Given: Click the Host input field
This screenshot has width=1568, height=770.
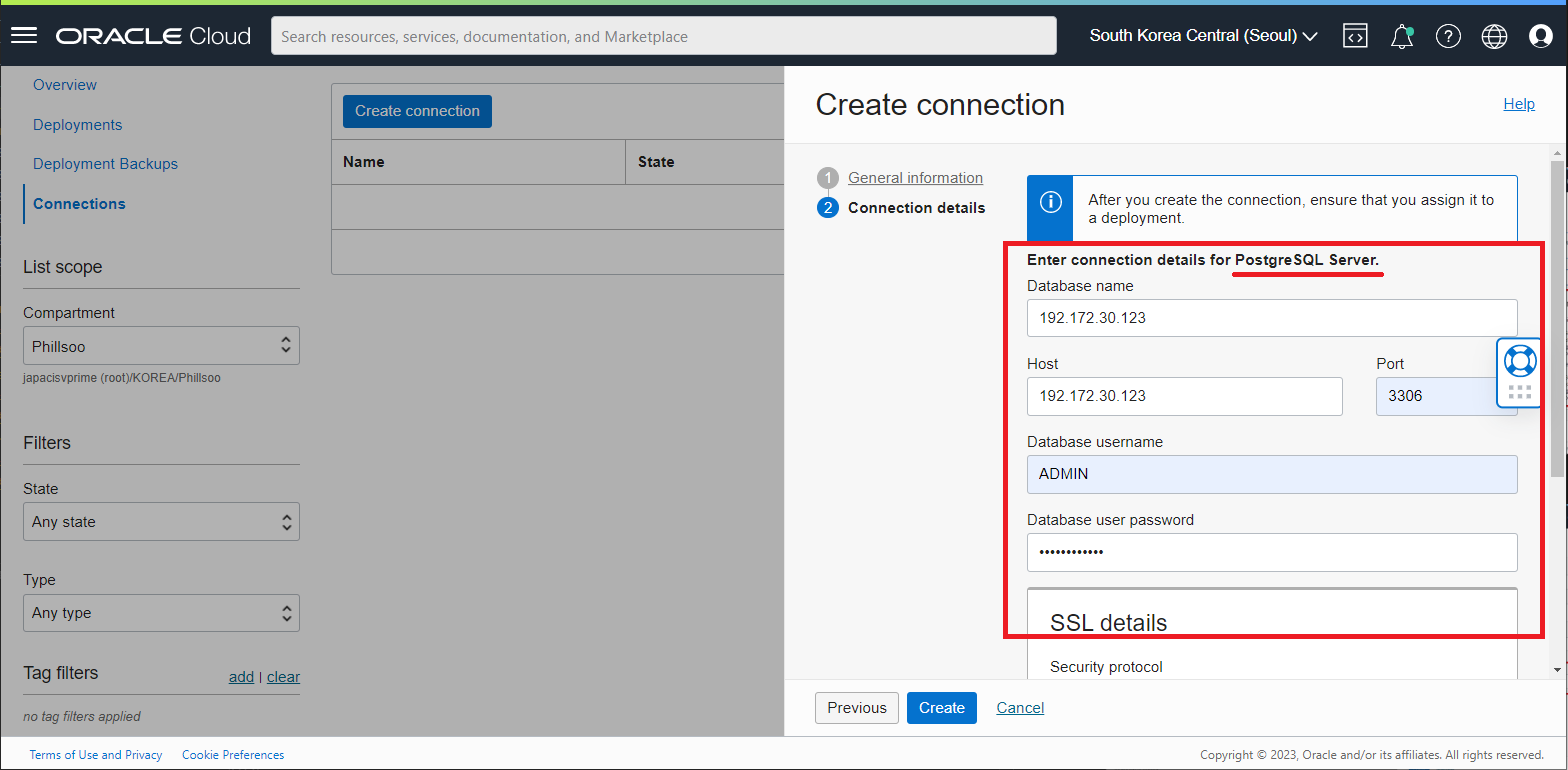Looking at the screenshot, I should pos(1184,396).
